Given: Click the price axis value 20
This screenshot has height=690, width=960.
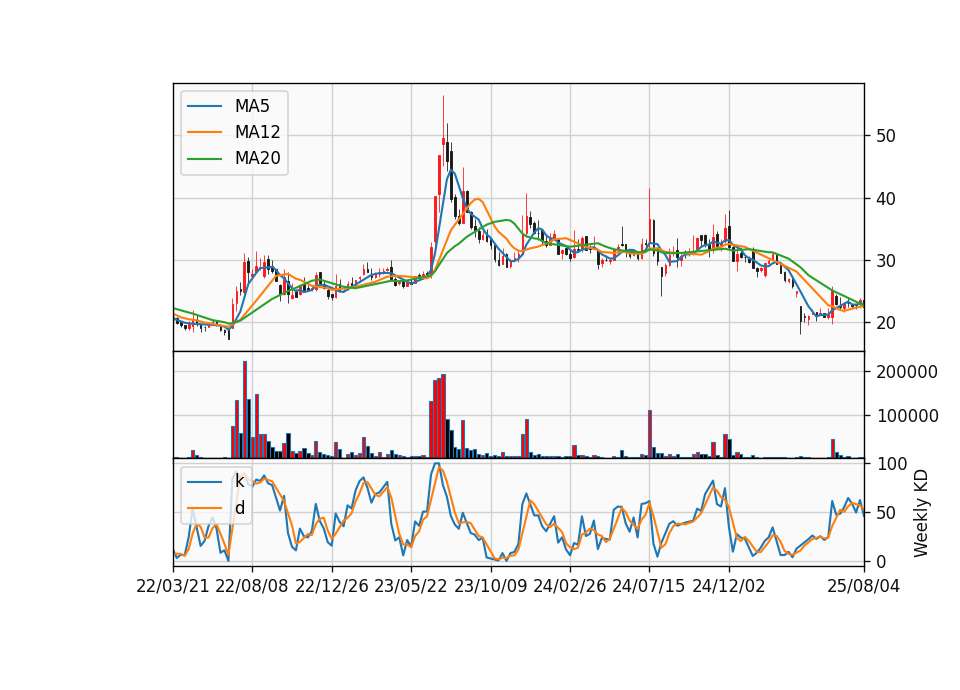Looking at the screenshot, I should click(x=885, y=323).
